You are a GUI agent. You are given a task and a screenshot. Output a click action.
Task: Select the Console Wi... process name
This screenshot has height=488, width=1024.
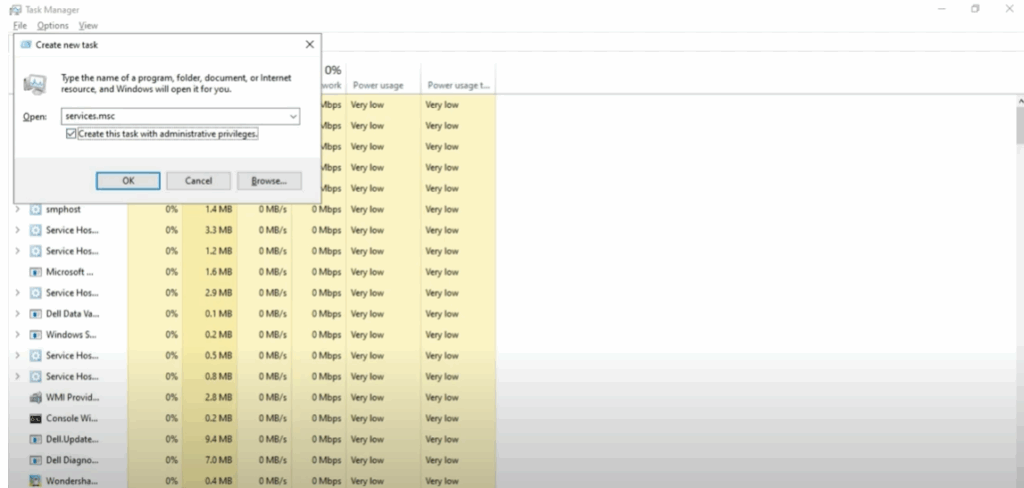tap(72, 419)
